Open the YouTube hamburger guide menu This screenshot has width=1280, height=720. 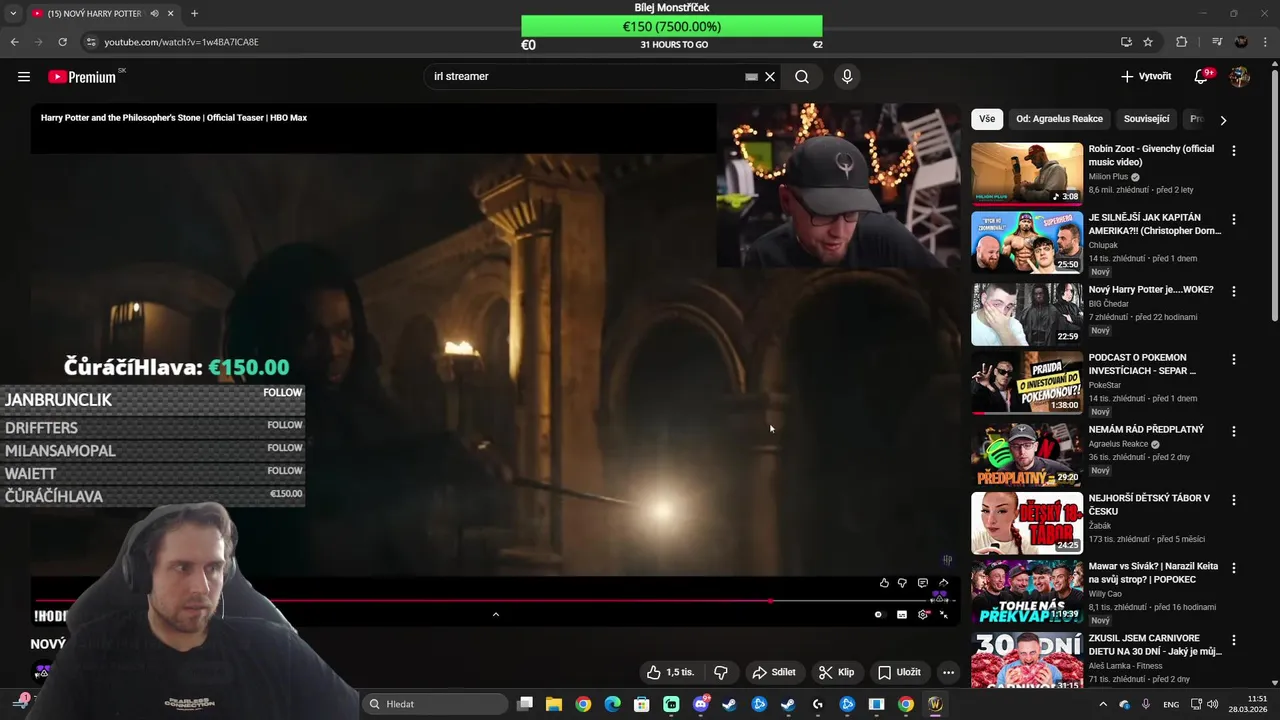(x=24, y=77)
